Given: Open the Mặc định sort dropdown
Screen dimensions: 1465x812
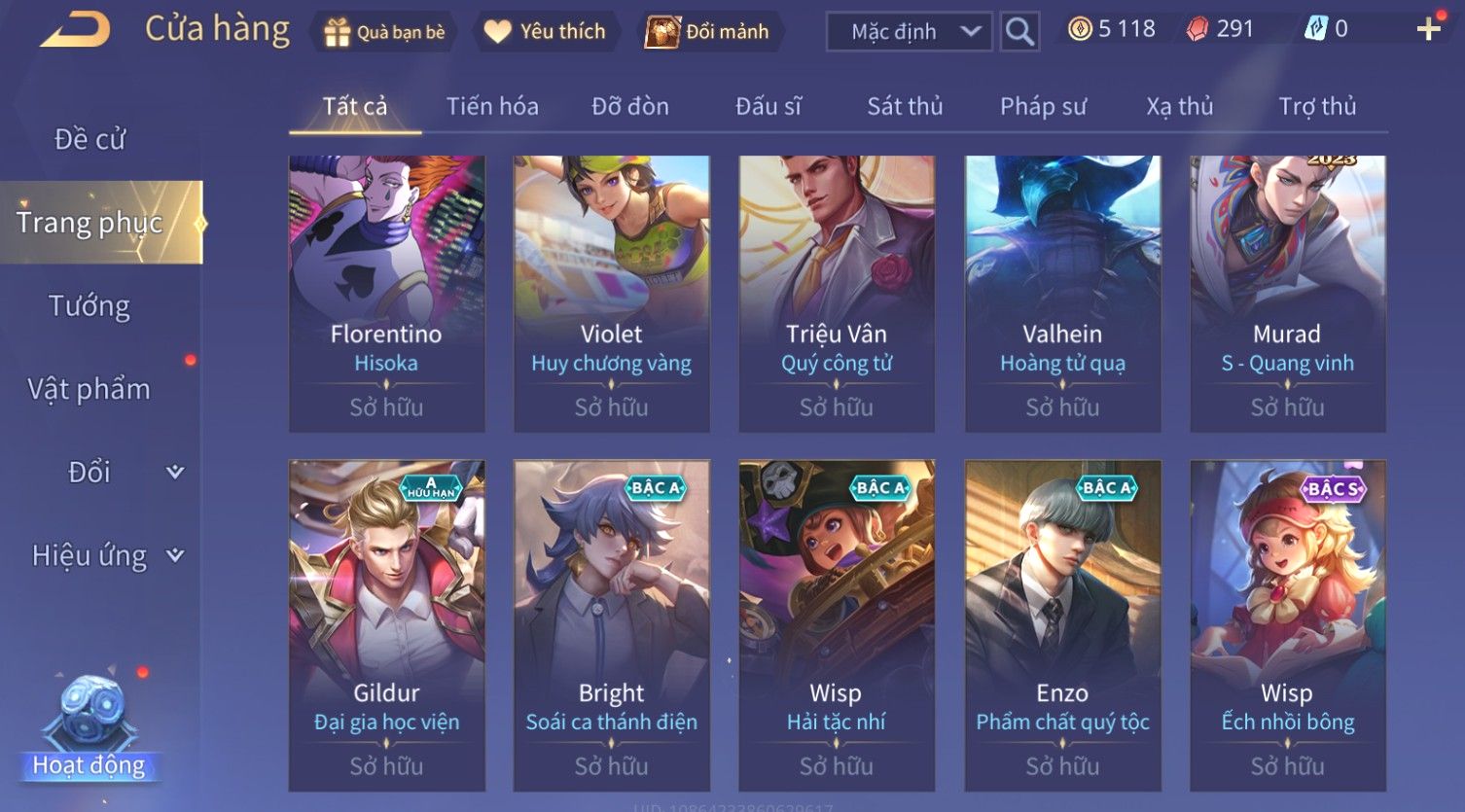Looking at the screenshot, I should [909, 32].
